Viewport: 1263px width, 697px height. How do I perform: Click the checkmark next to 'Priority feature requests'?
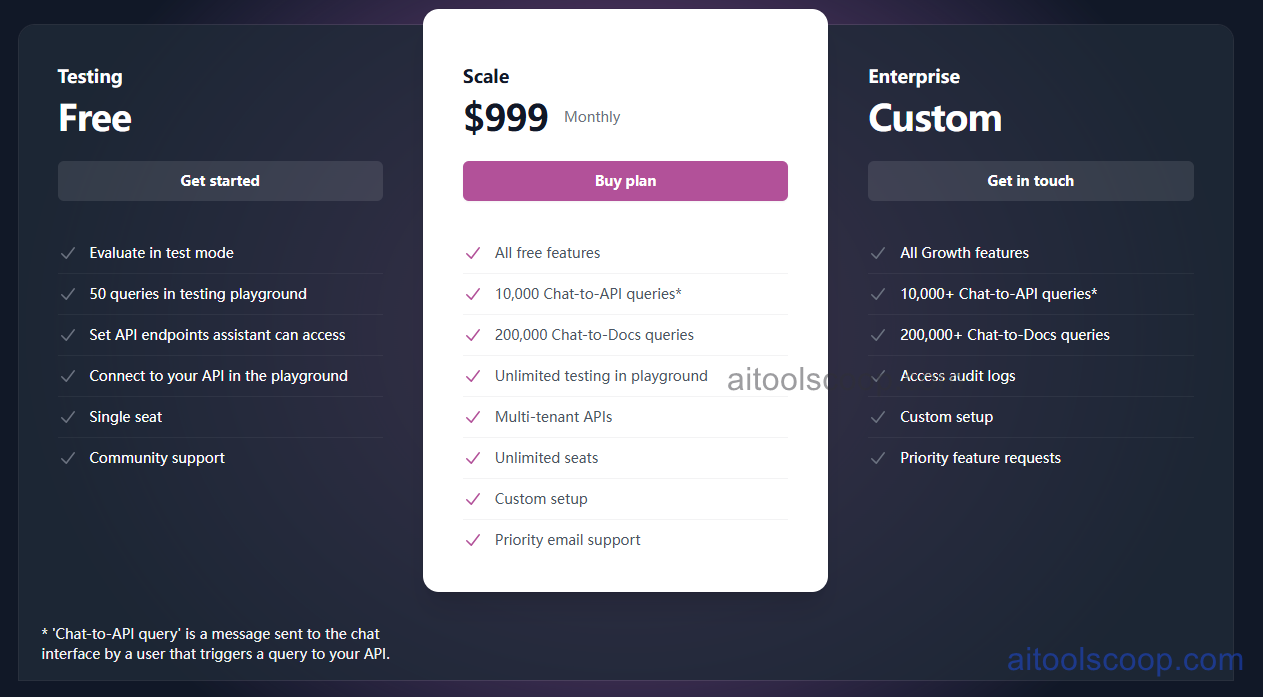[878, 458]
